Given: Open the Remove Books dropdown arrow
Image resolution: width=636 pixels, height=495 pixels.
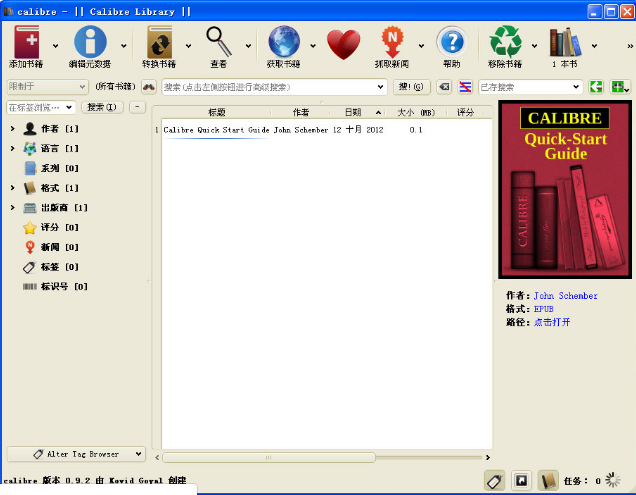Looking at the screenshot, I should tap(535, 46).
